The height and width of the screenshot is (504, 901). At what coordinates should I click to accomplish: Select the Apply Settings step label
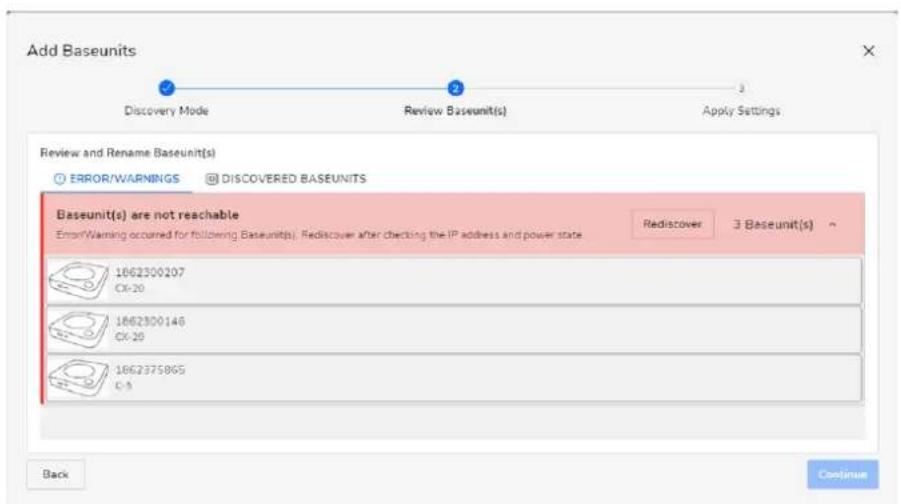coord(741,111)
